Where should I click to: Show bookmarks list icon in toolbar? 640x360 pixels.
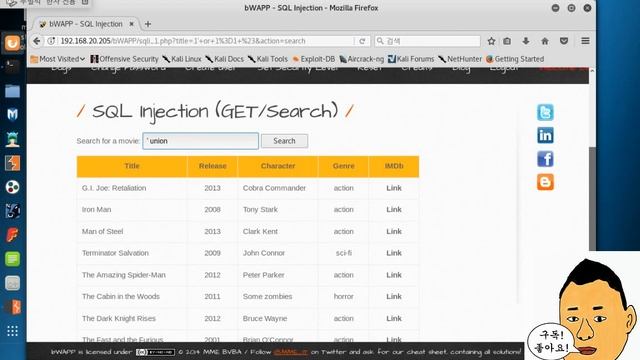coord(507,41)
